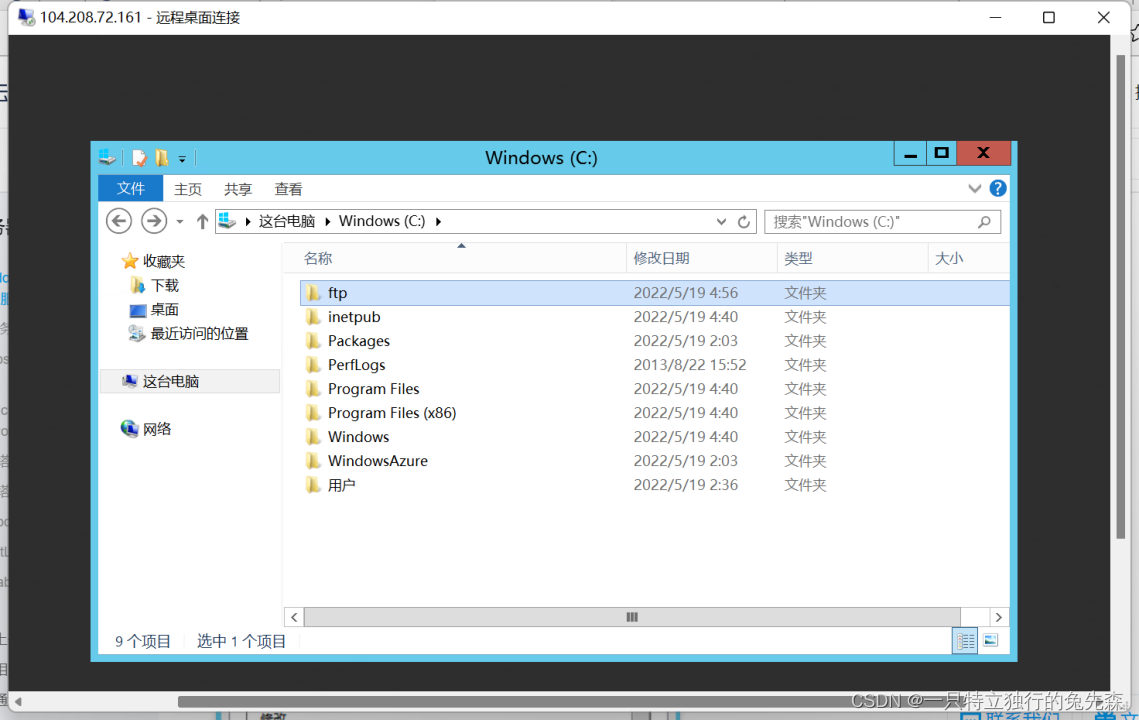Select the WindowsAzure folder icon
The height and width of the screenshot is (720, 1139).
click(313, 461)
